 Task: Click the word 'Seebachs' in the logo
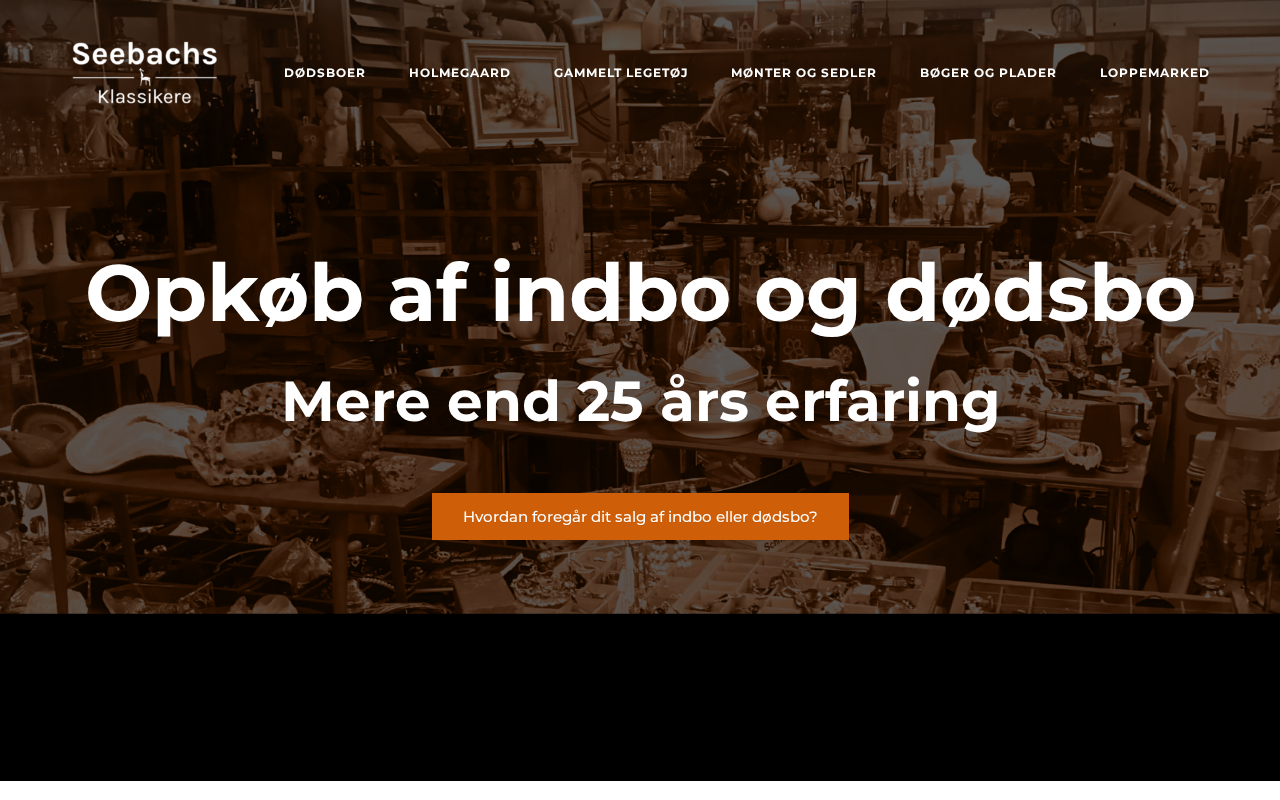point(145,56)
